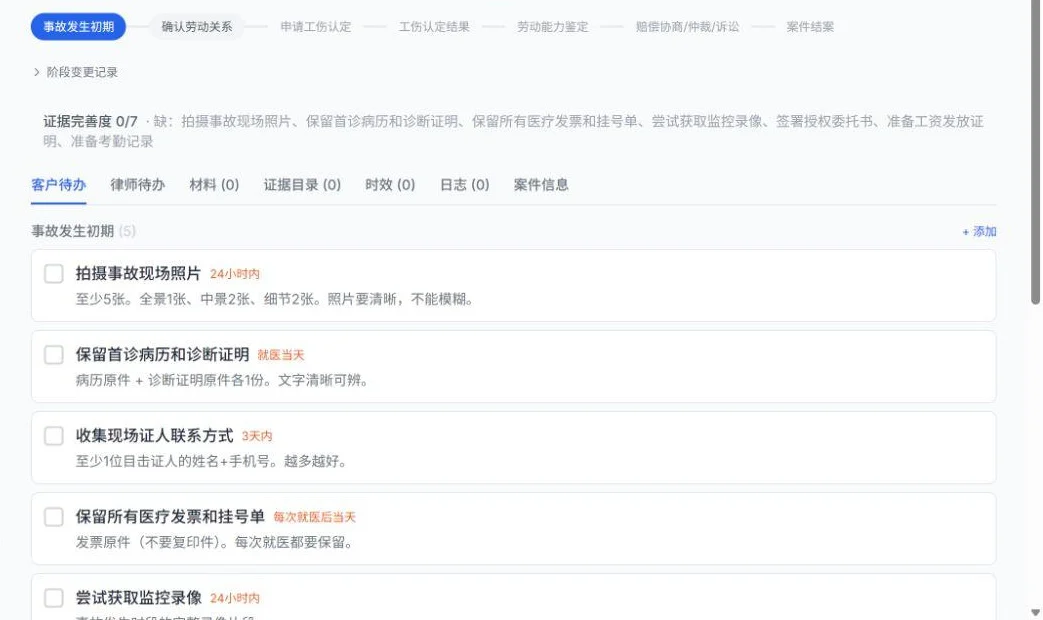
Task: Click the 拍摄事故现场照片 task title
Action: tap(138, 273)
